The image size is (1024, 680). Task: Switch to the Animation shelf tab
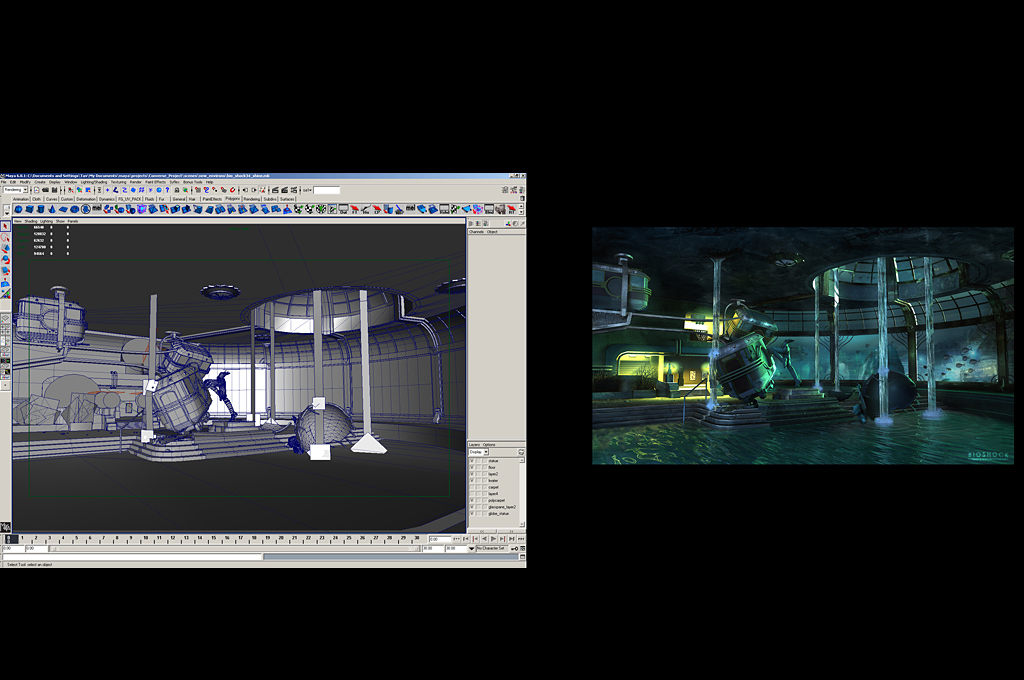[x=21, y=199]
